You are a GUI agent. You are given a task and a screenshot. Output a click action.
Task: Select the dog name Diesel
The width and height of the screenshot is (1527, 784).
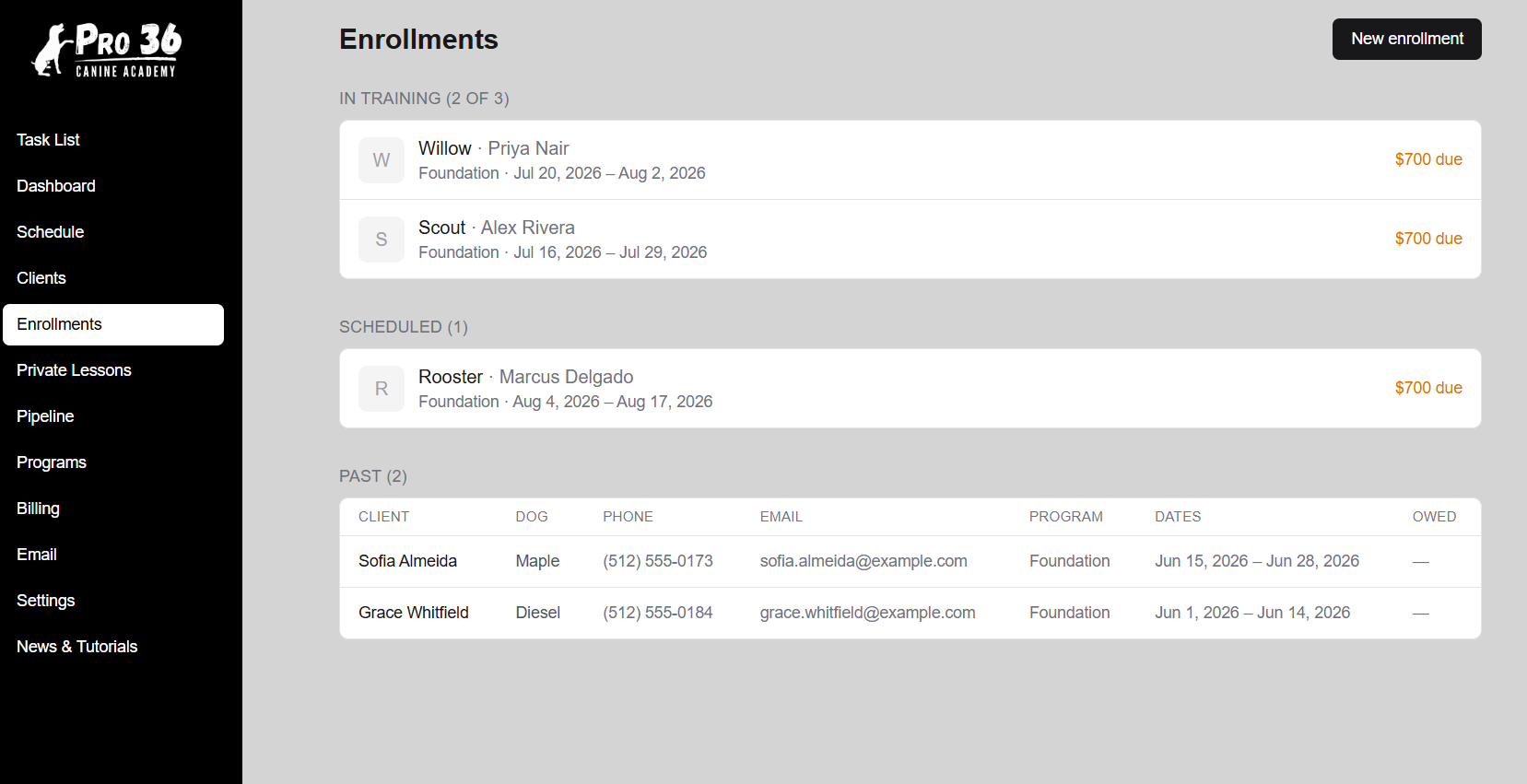(538, 613)
